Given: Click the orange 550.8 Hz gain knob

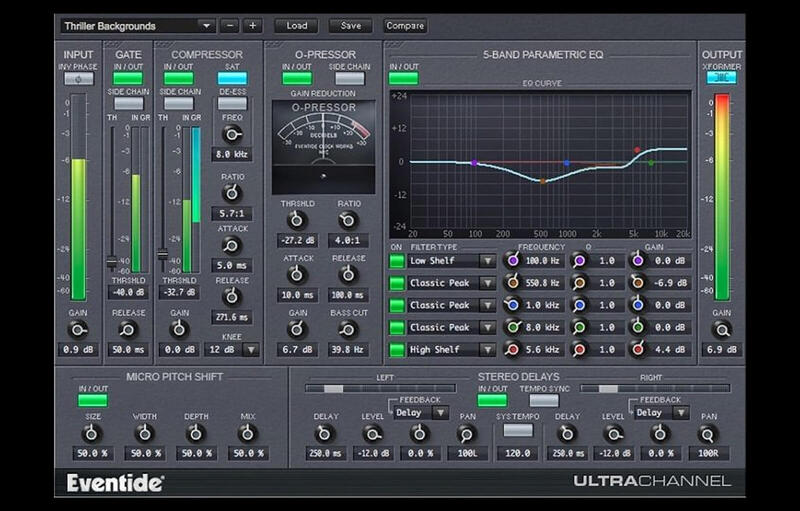Looking at the screenshot, I should (x=637, y=283).
